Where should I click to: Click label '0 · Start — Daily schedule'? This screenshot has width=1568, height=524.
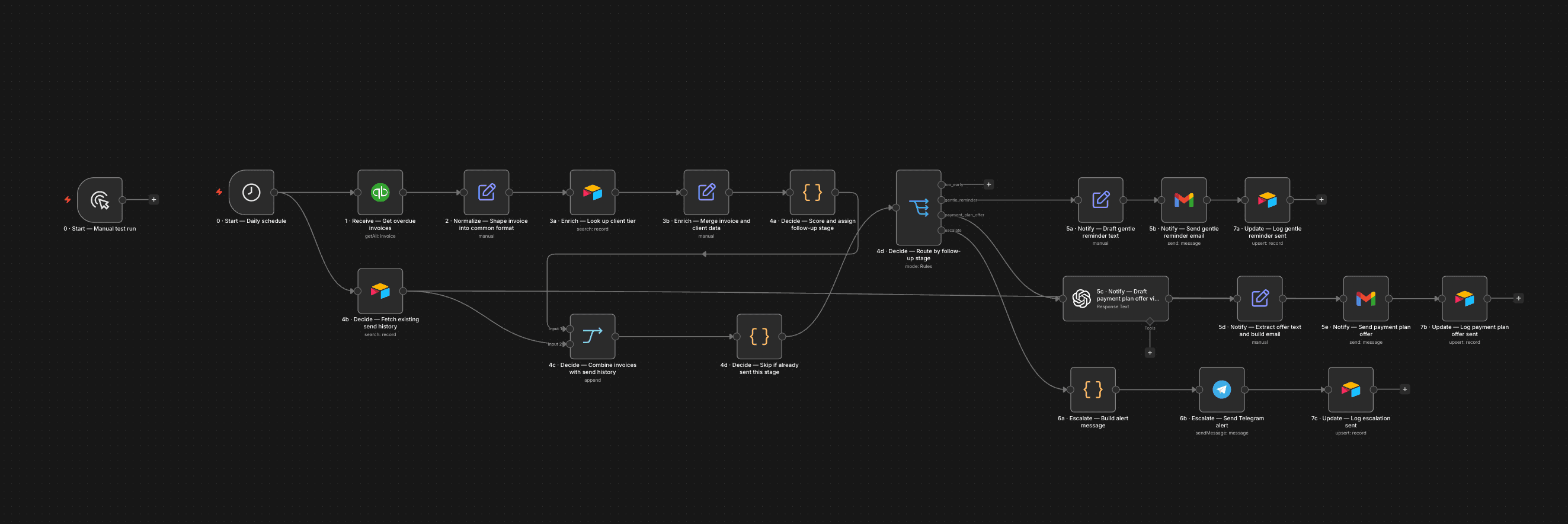coord(251,221)
